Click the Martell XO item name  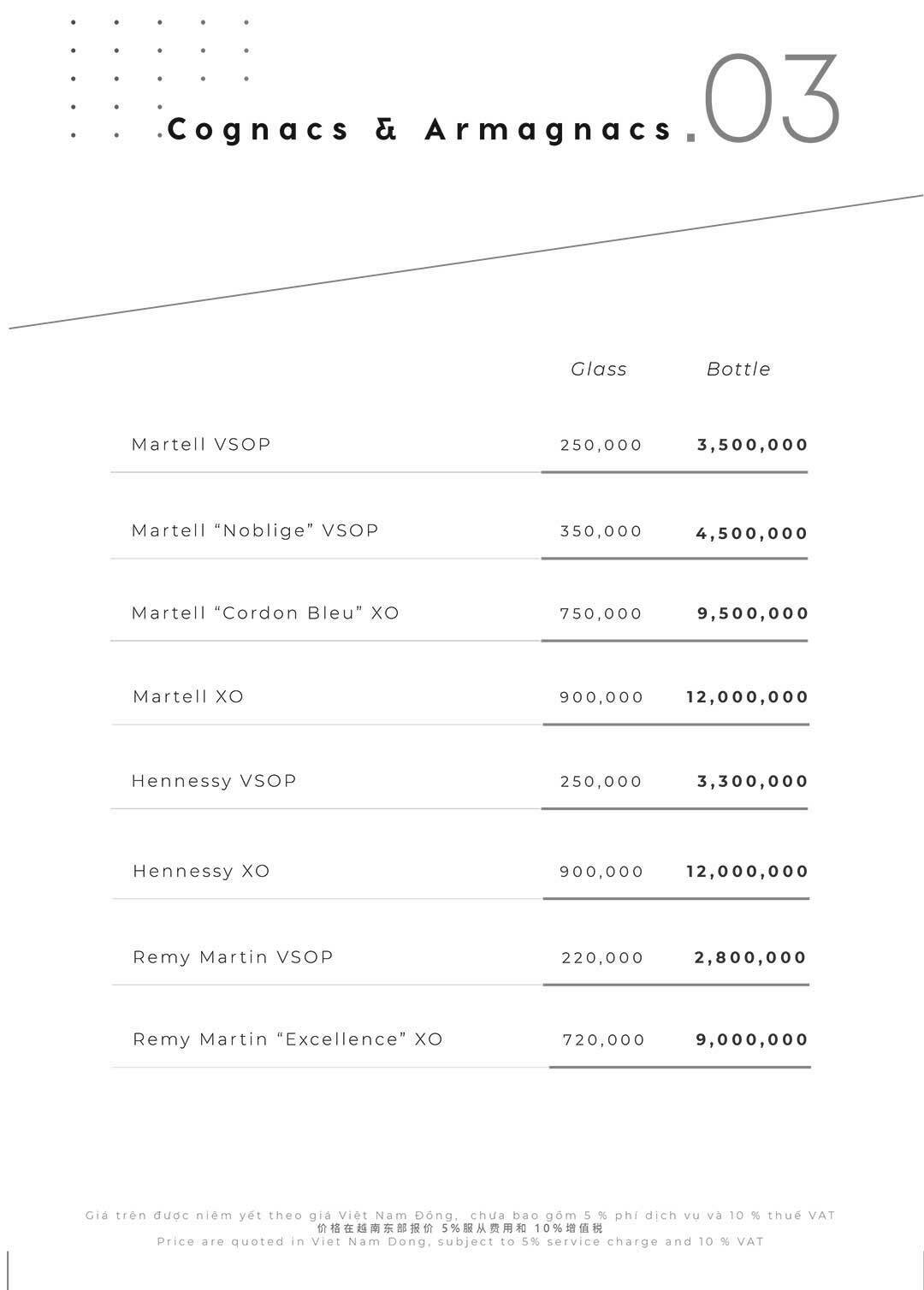pyautogui.click(x=188, y=697)
